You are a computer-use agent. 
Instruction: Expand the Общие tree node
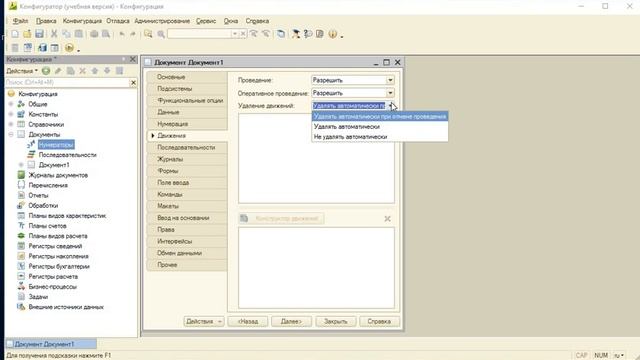11,104
